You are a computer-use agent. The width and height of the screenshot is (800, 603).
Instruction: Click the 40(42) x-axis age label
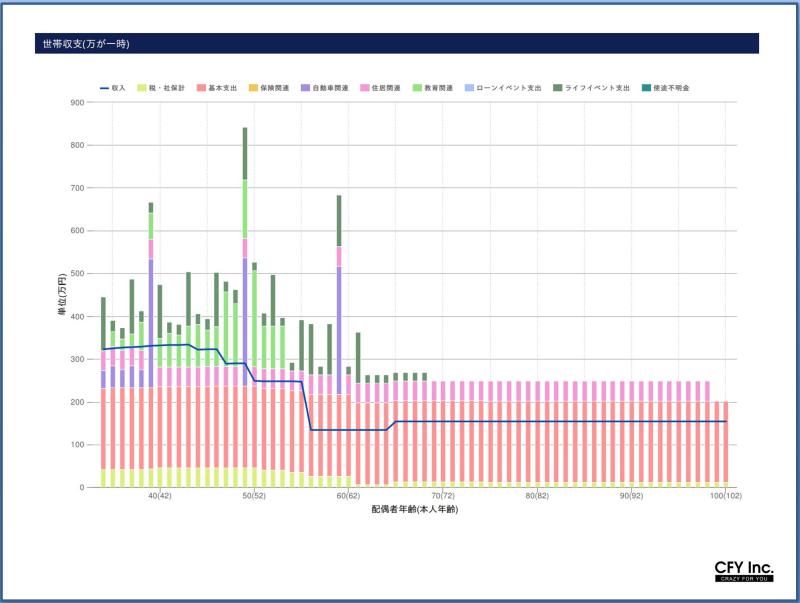158,496
